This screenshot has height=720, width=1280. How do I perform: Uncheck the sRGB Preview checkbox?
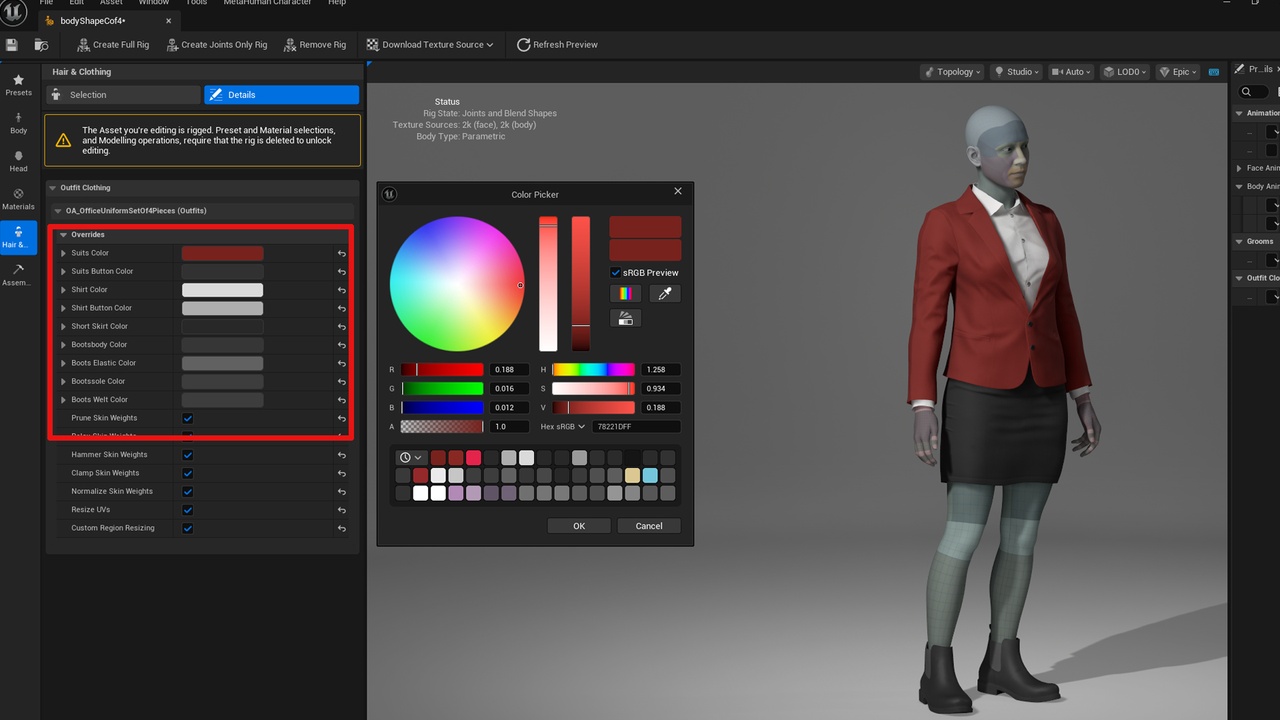click(616, 273)
